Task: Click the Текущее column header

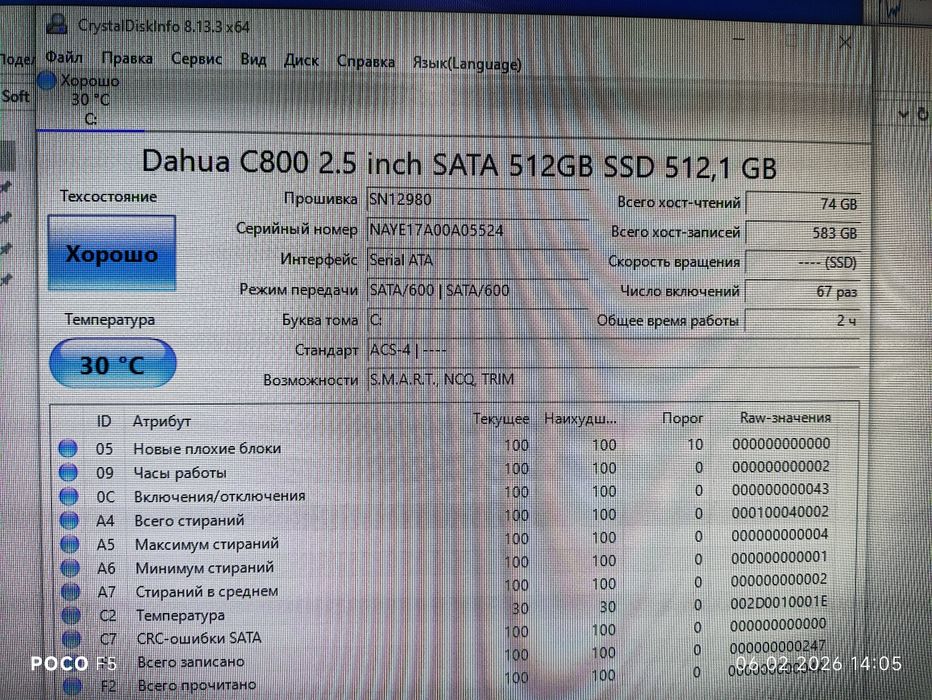Action: tap(500, 419)
